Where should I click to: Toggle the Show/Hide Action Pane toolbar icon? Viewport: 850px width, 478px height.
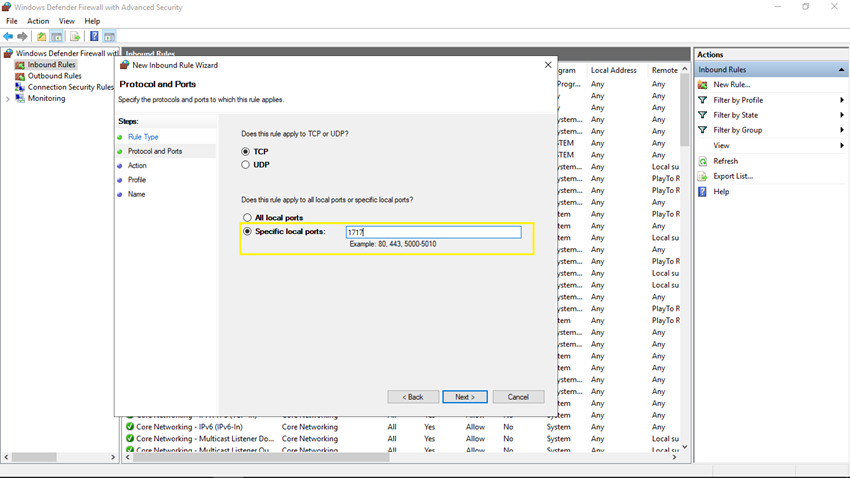[110, 36]
